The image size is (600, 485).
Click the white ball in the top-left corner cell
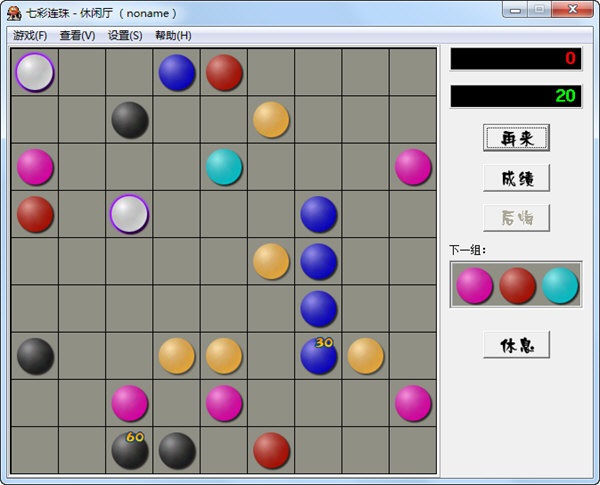coord(35,72)
